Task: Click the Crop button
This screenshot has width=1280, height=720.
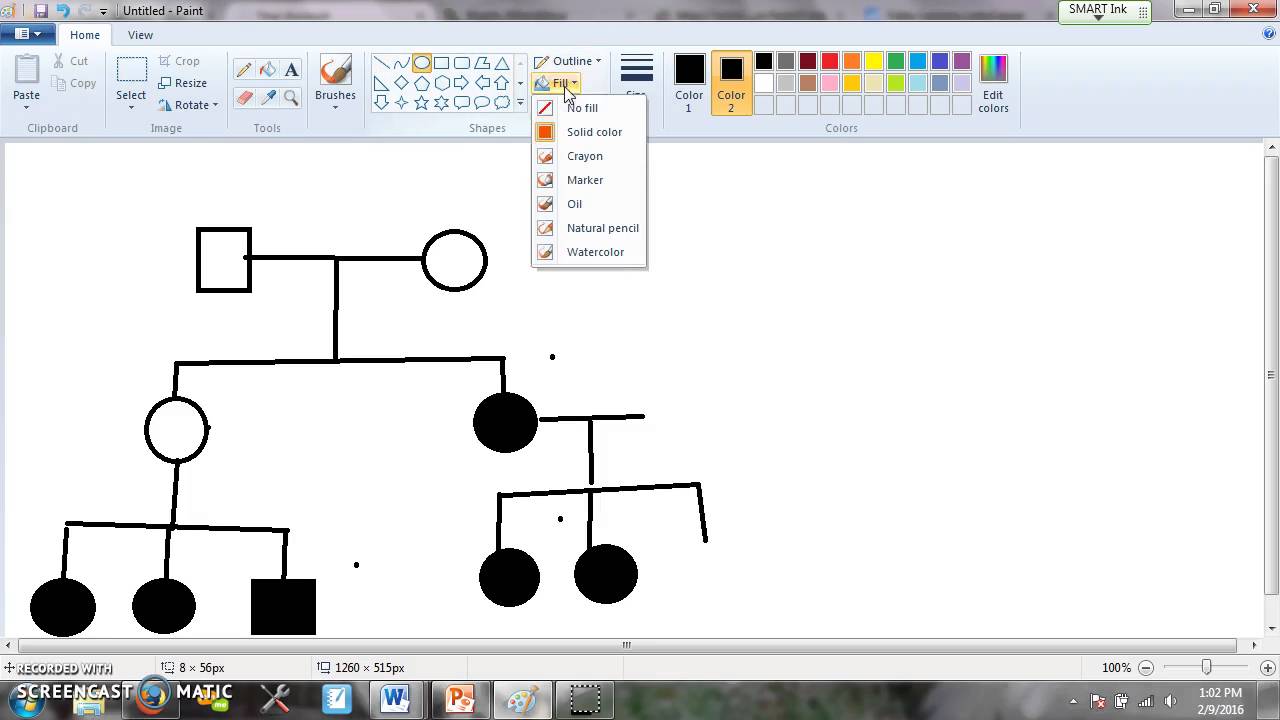Action: click(179, 61)
